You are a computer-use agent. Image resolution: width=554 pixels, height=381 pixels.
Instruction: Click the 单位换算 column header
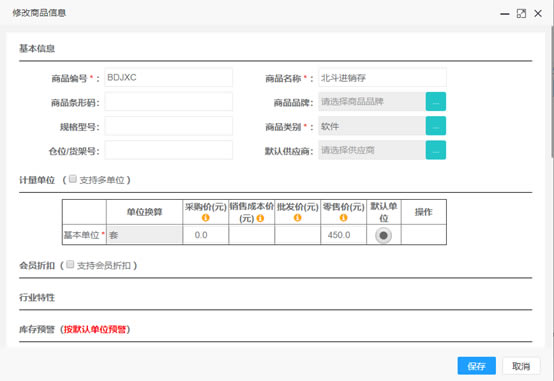145,212
